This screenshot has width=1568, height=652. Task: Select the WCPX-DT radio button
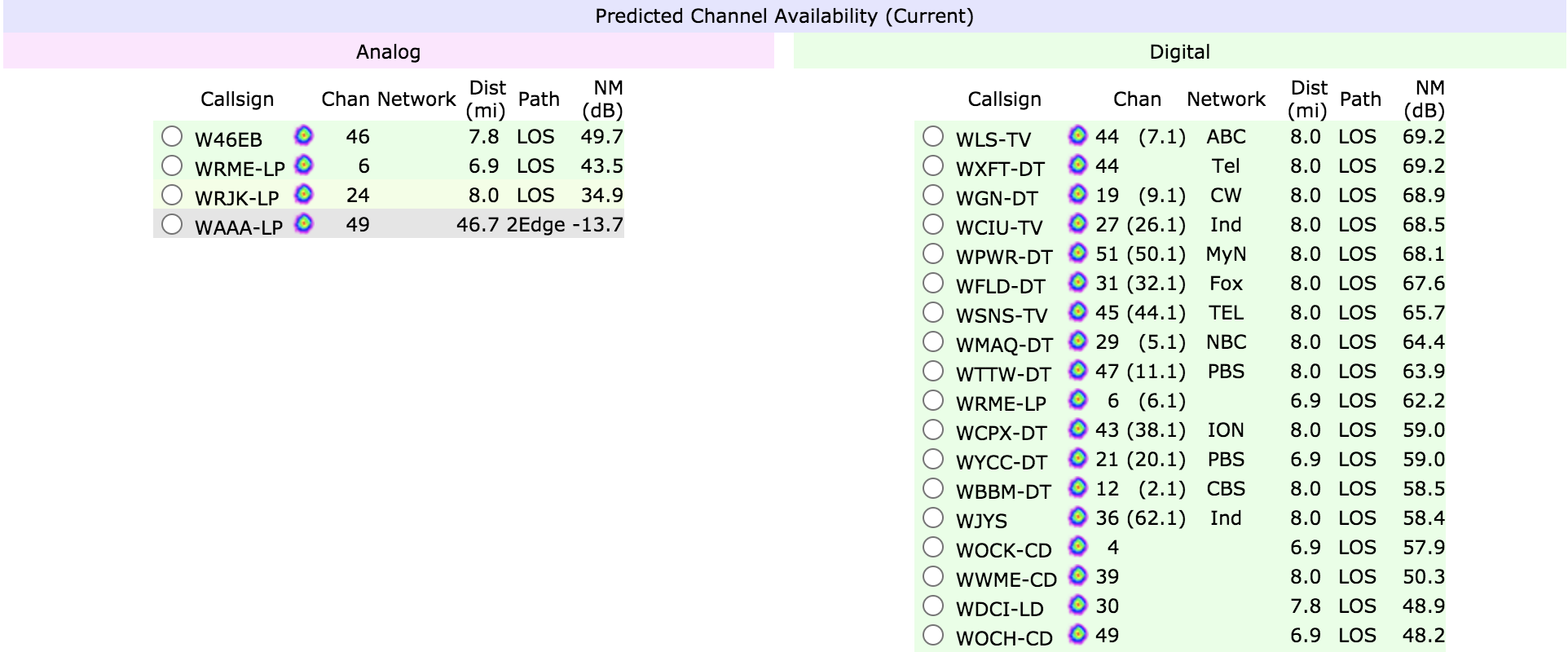[933, 430]
